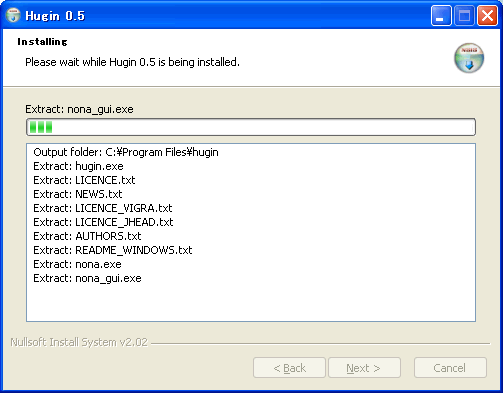The height and width of the screenshot is (393, 503).
Task: Click the Hugin installer title bar icon
Action: coord(13,15)
